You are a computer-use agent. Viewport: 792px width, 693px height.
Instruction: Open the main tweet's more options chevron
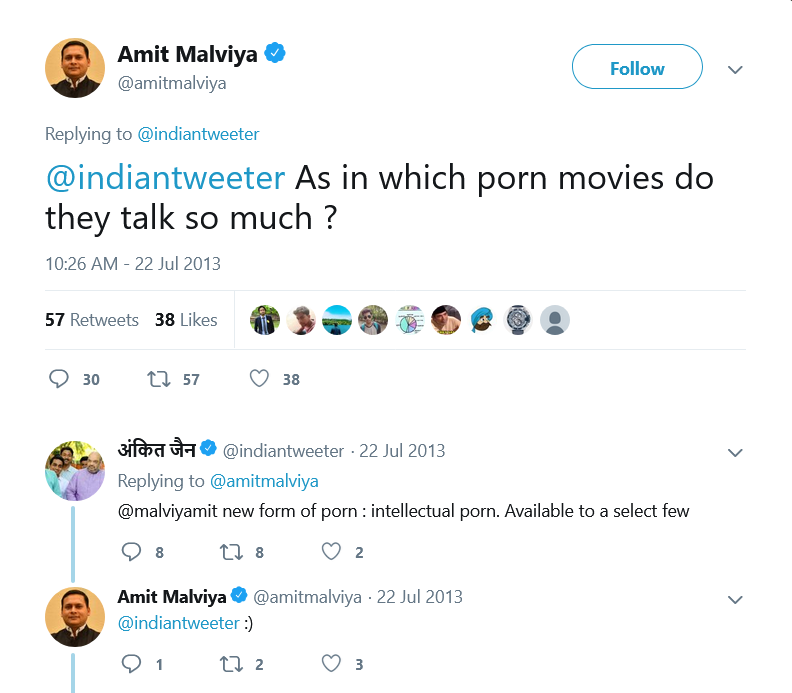coord(735,70)
